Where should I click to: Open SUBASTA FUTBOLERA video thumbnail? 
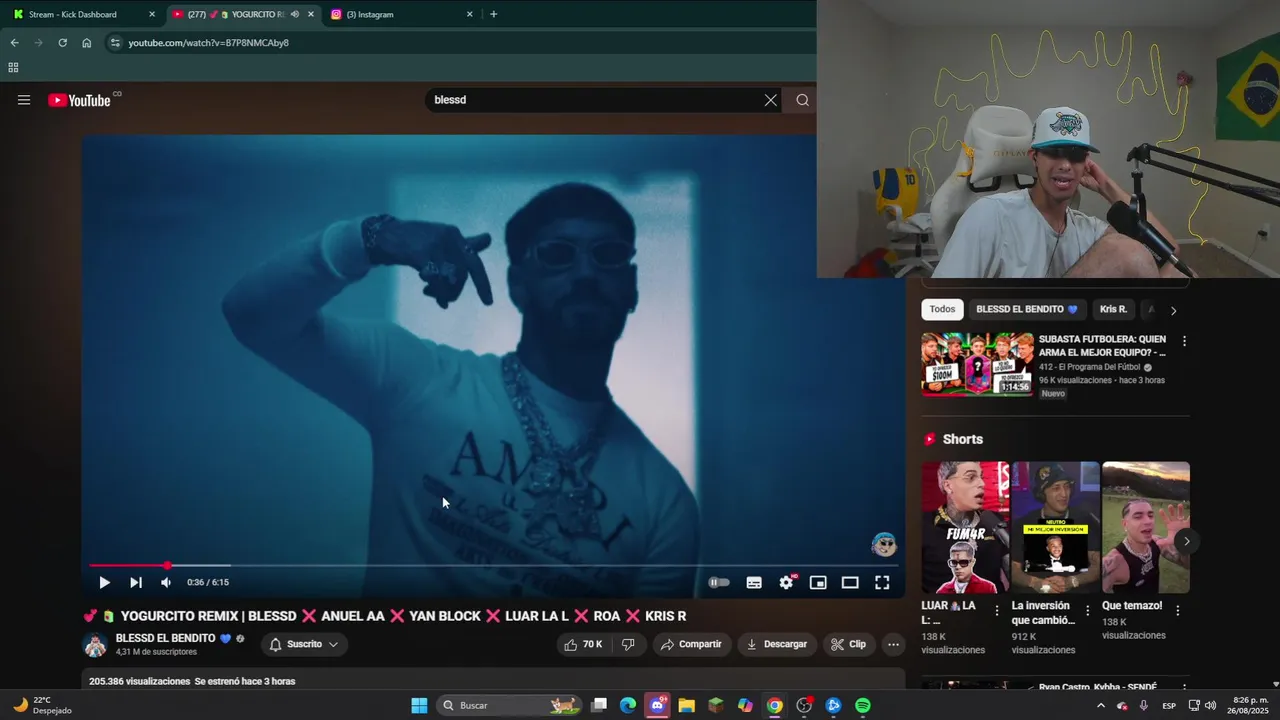coord(977,364)
